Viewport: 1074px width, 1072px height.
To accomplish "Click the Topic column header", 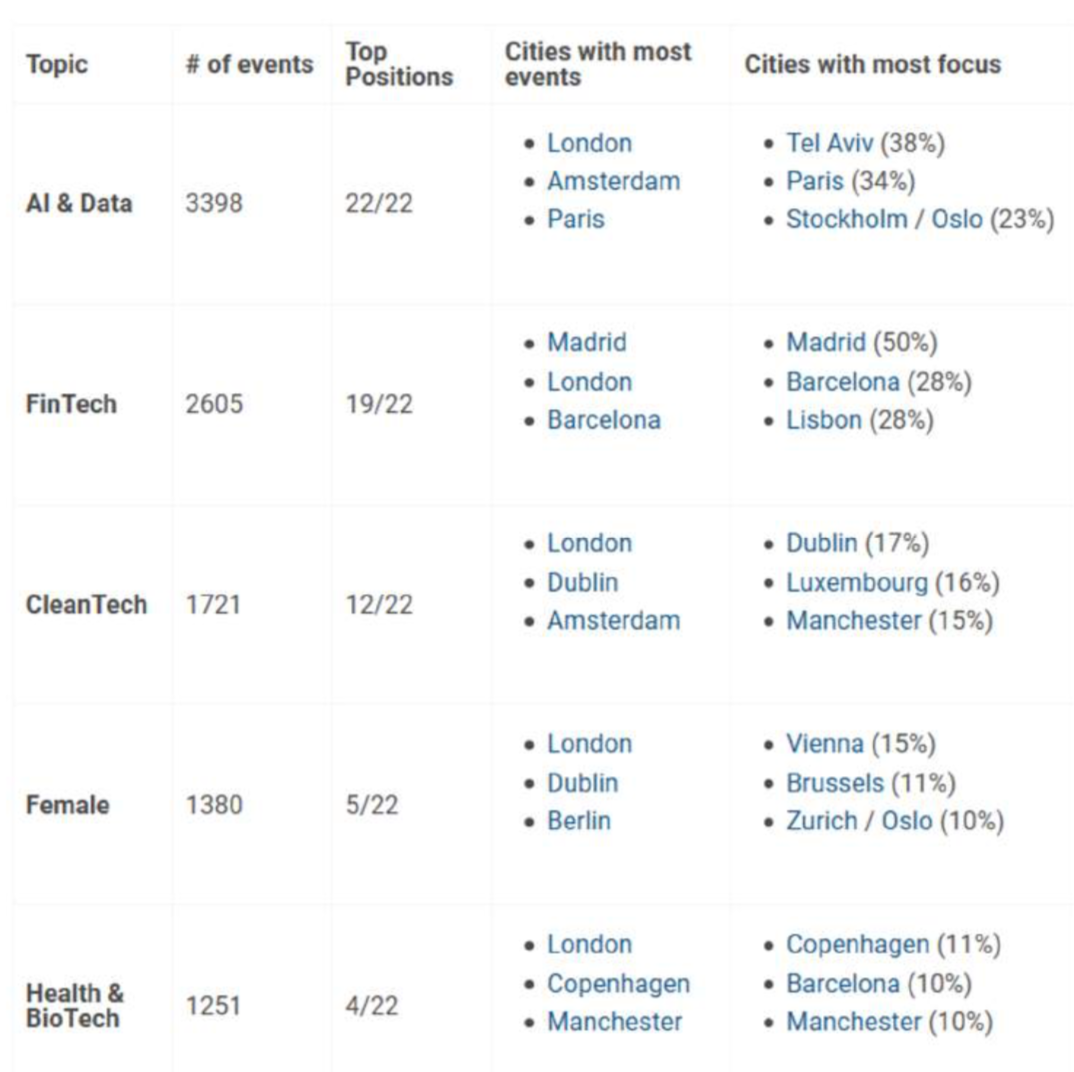I will coord(57,65).
